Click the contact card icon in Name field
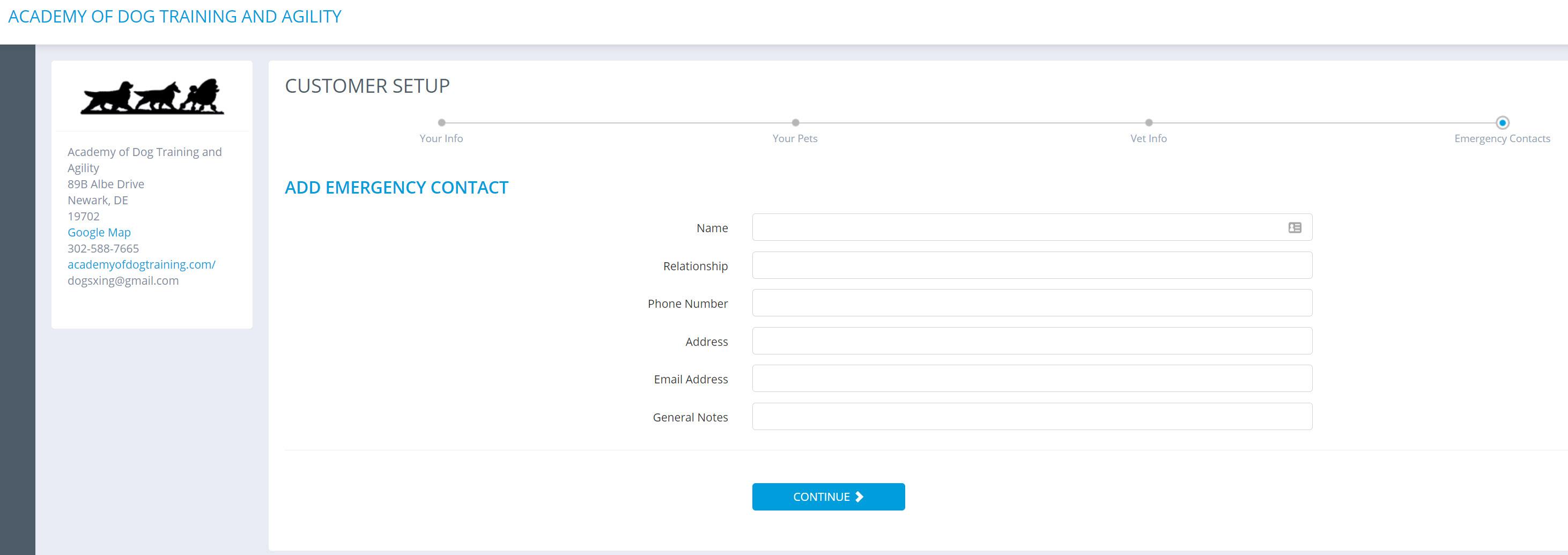The width and height of the screenshot is (1568, 555). [1294, 227]
